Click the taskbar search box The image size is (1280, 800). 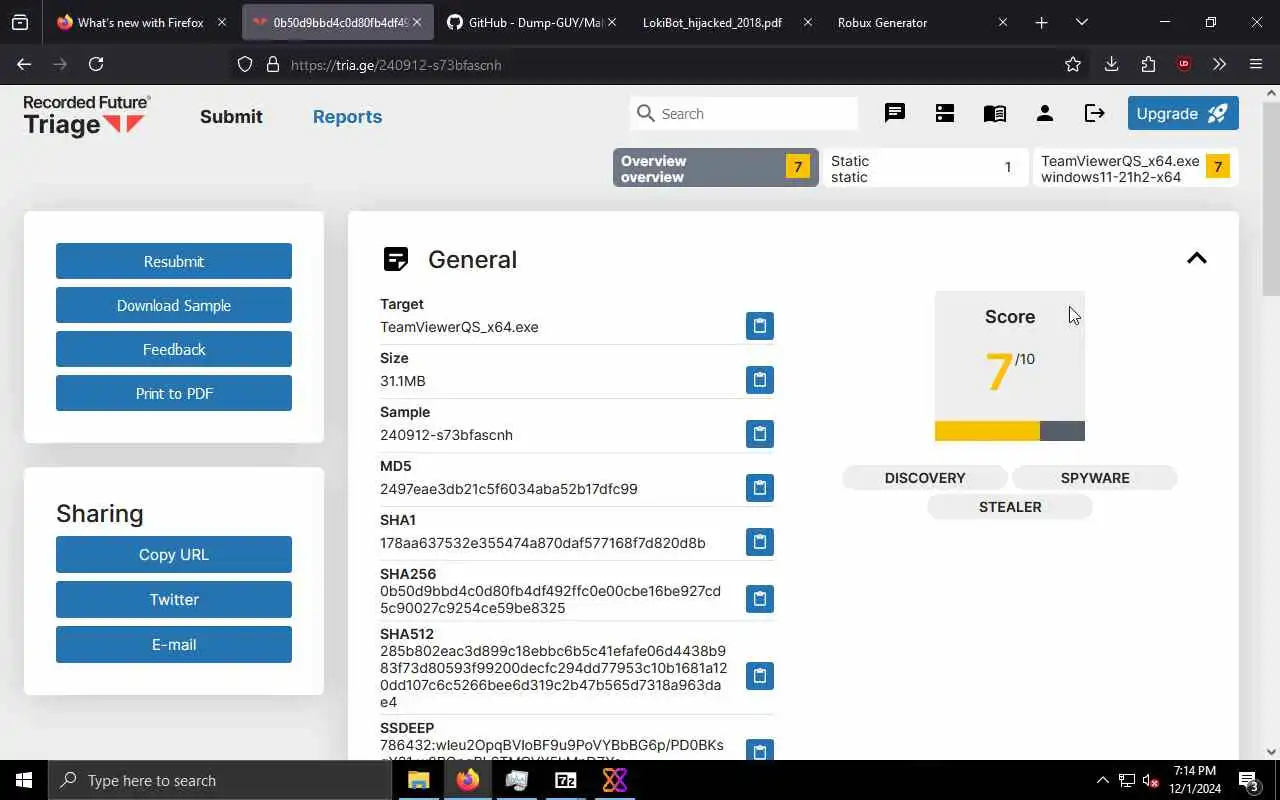point(220,780)
